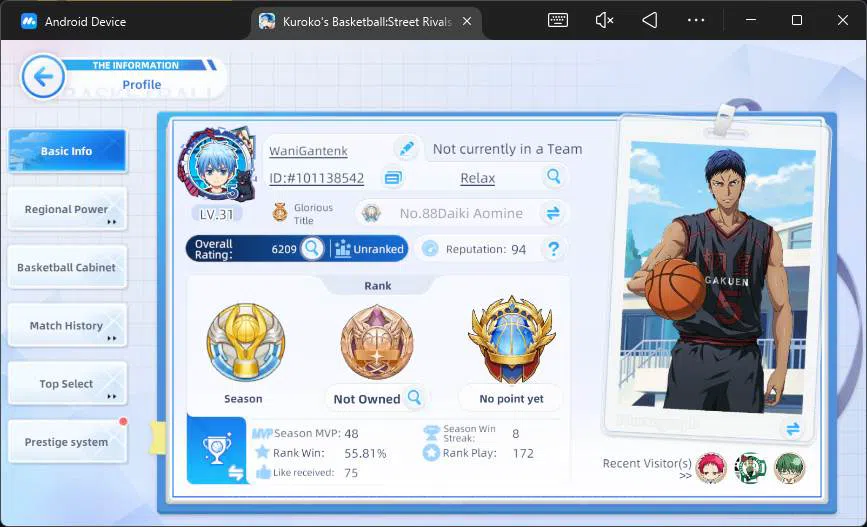Swap the No.88 Daiki Aomine title
The height and width of the screenshot is (527, 867).
pos(553,213)
